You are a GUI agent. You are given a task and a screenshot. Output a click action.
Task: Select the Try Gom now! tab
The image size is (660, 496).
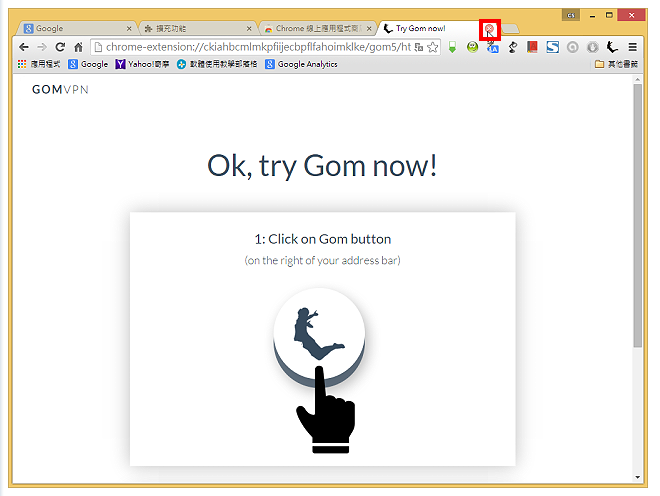click(x=438, y=29)
